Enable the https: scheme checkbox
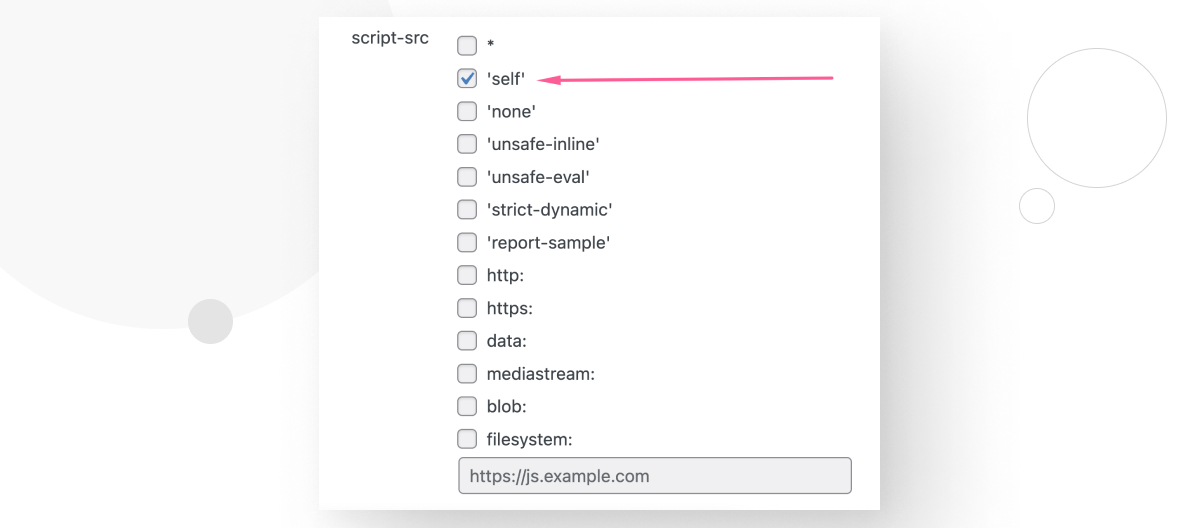This screenshot has height=528, width=1200. pyautogui.click(x=467, y=308)
